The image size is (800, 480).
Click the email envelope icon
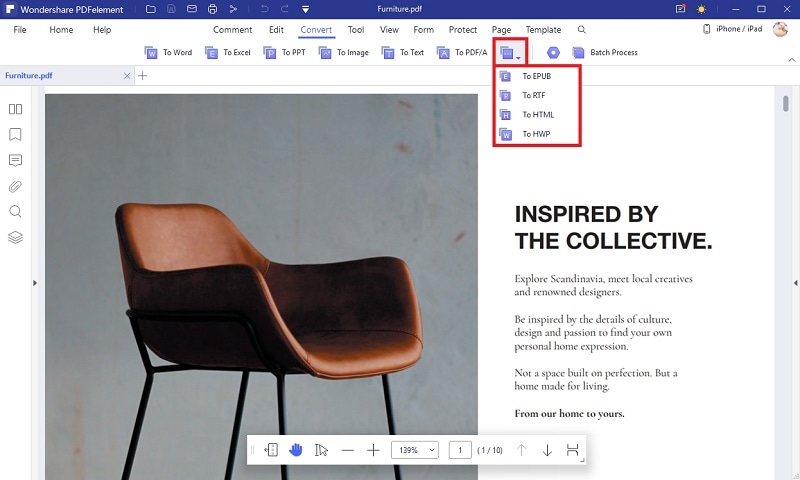coord(192,9)
